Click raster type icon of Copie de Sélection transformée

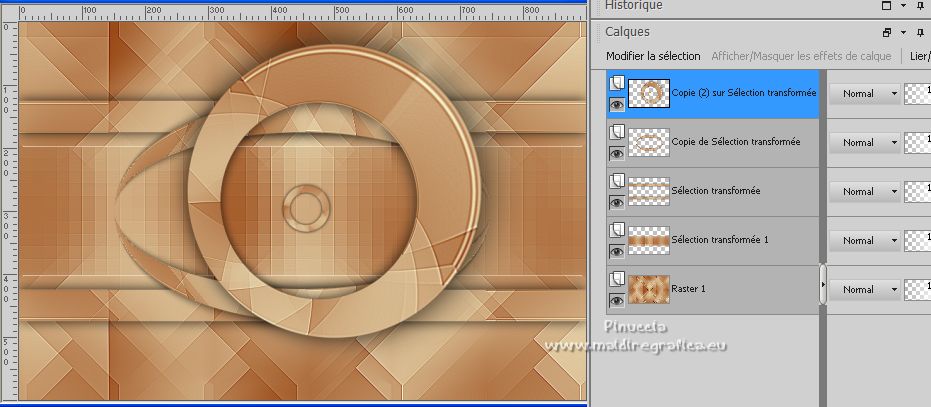click(617, 131)
